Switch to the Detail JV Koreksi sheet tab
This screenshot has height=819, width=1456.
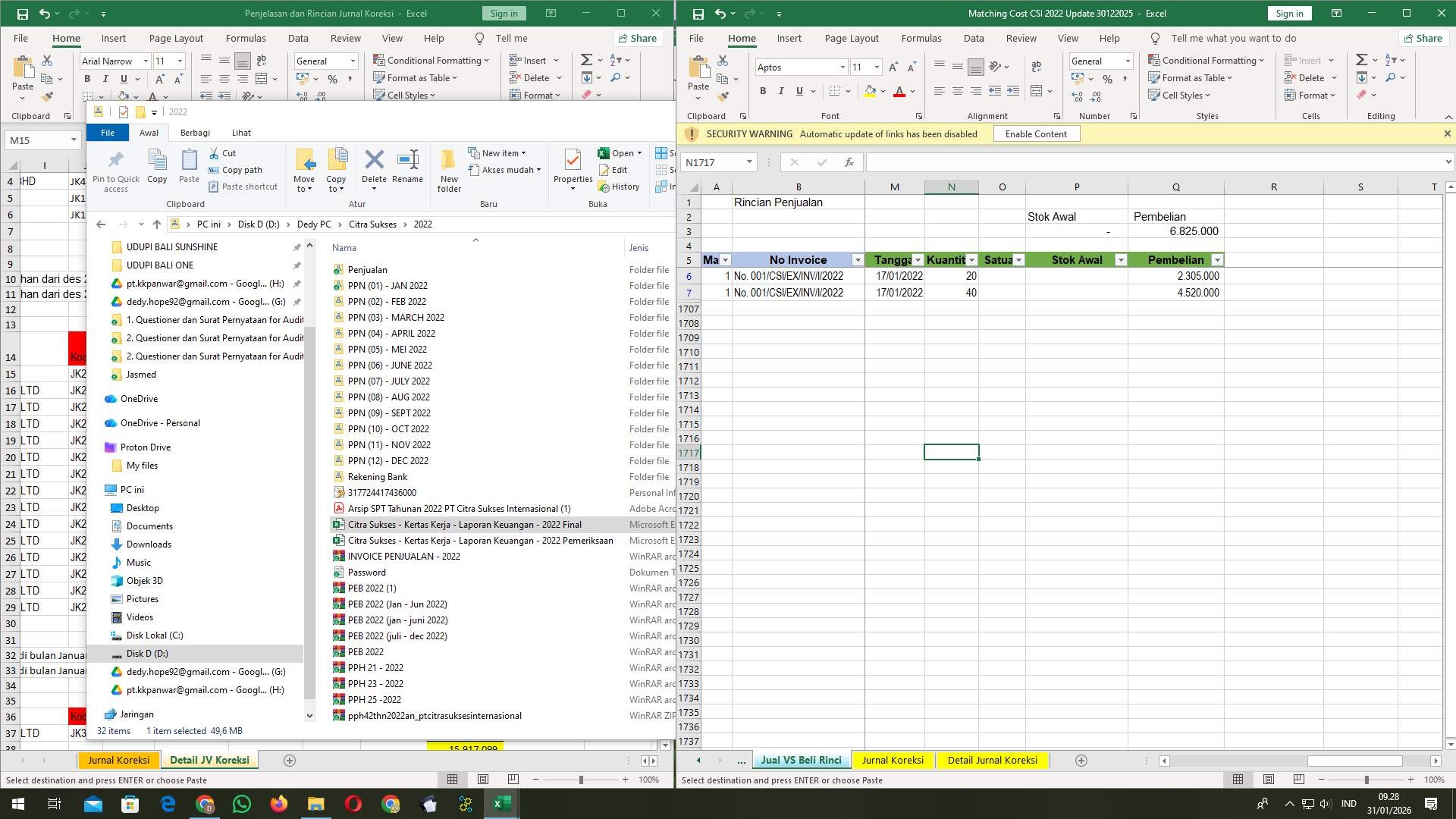click(x=209, y=760)
